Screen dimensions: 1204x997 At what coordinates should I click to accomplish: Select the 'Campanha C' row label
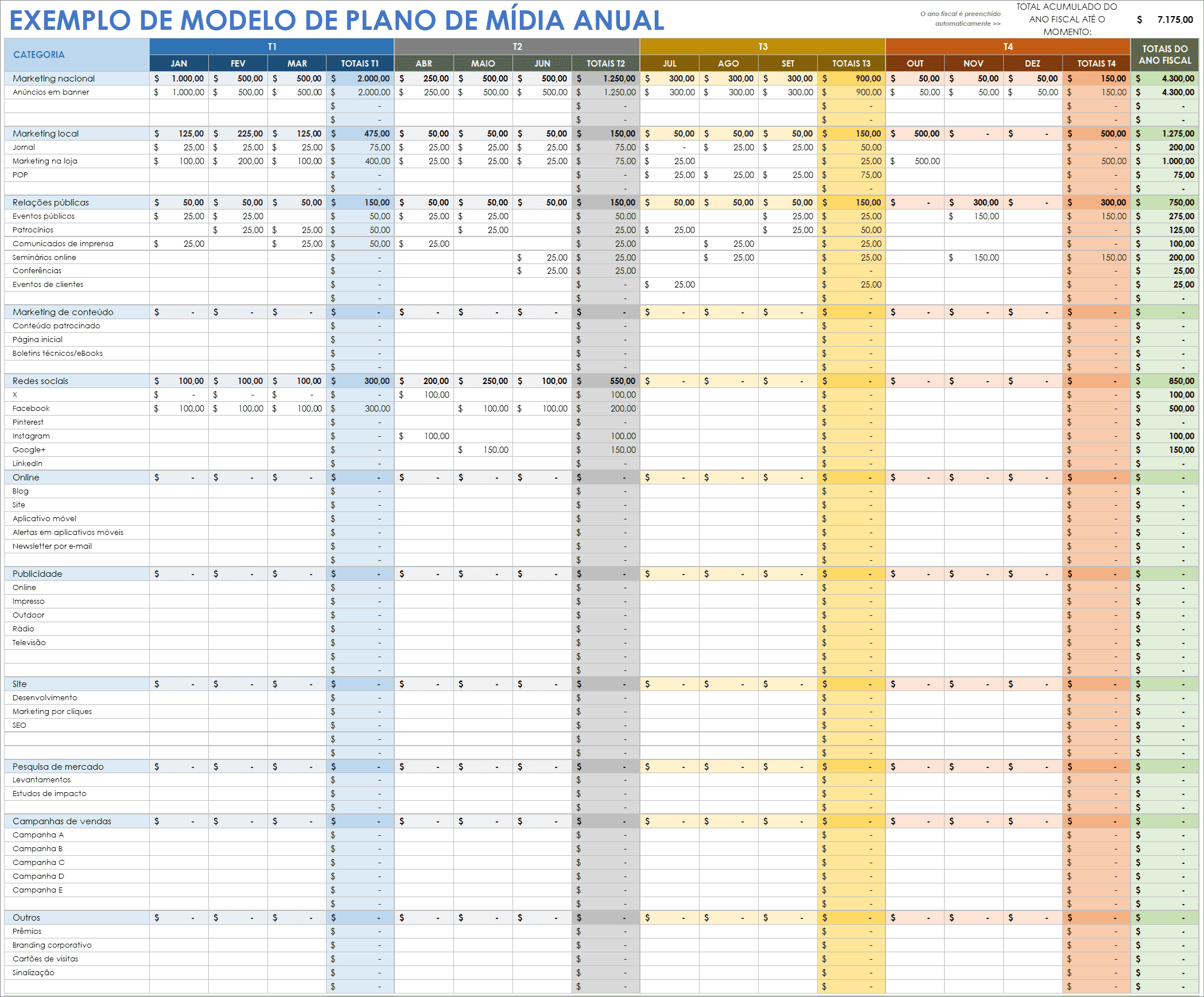[x=38, y=862]
